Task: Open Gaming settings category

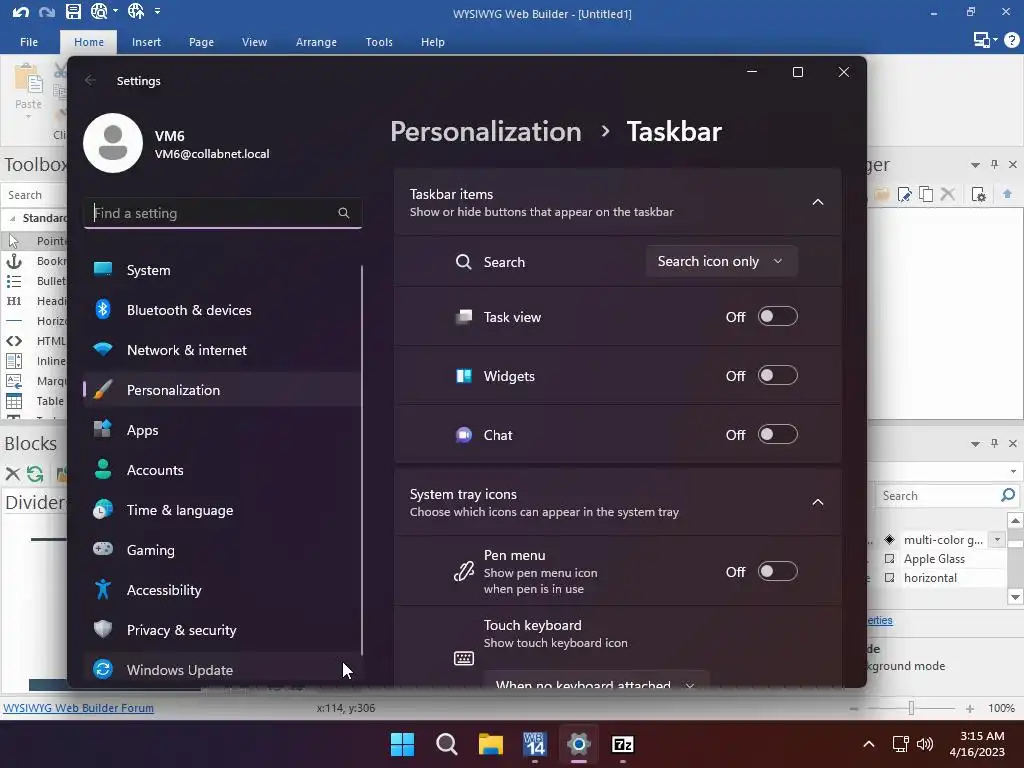Action: pos(222,550)
